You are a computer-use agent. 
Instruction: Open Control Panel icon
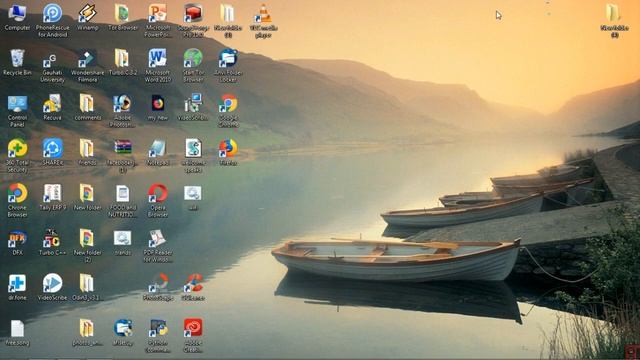(17, 111)
